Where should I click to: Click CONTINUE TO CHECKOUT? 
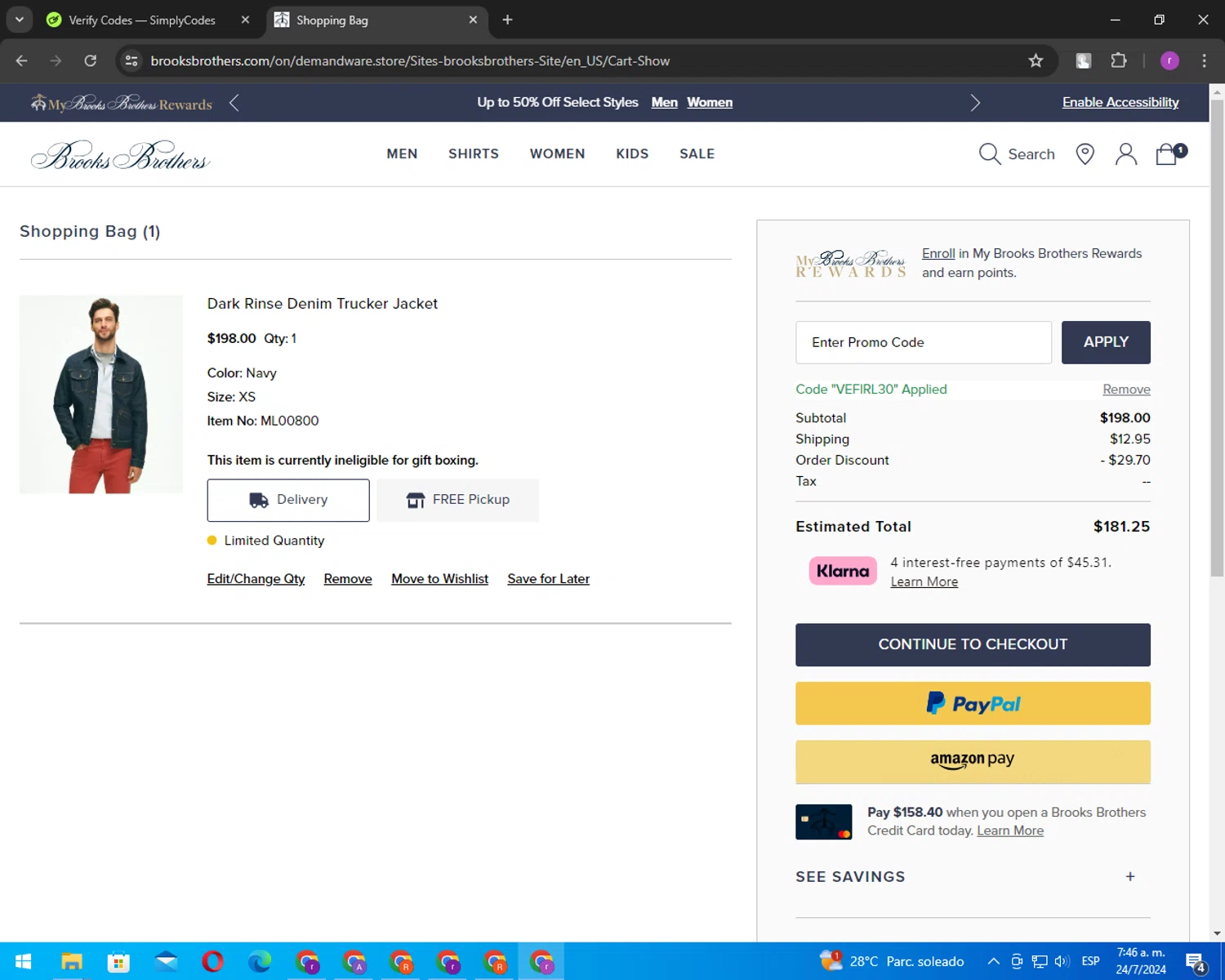pos(973,644)
